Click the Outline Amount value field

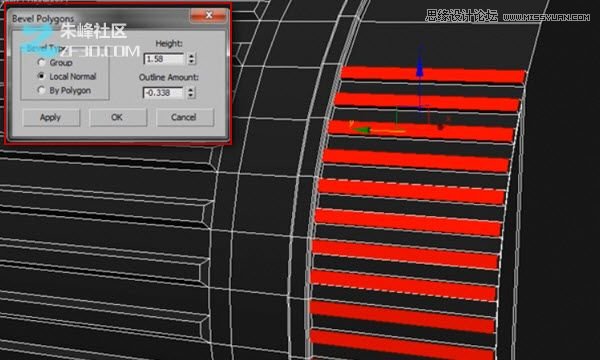163,93
